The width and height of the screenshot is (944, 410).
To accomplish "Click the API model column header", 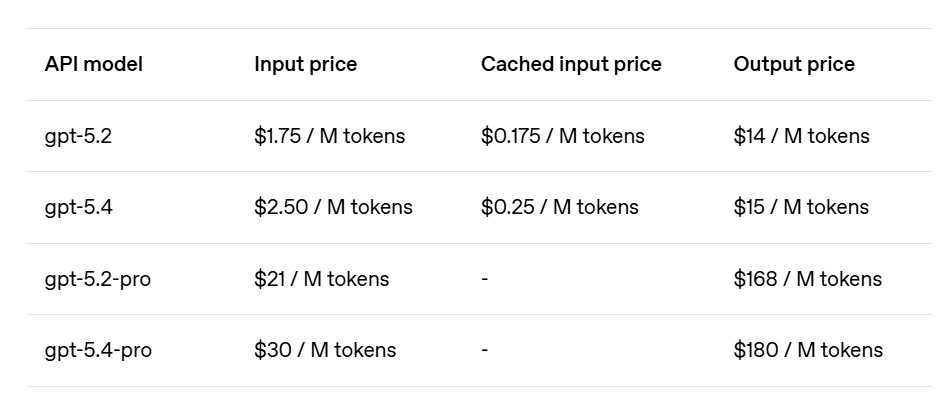I will coord(93,64).
